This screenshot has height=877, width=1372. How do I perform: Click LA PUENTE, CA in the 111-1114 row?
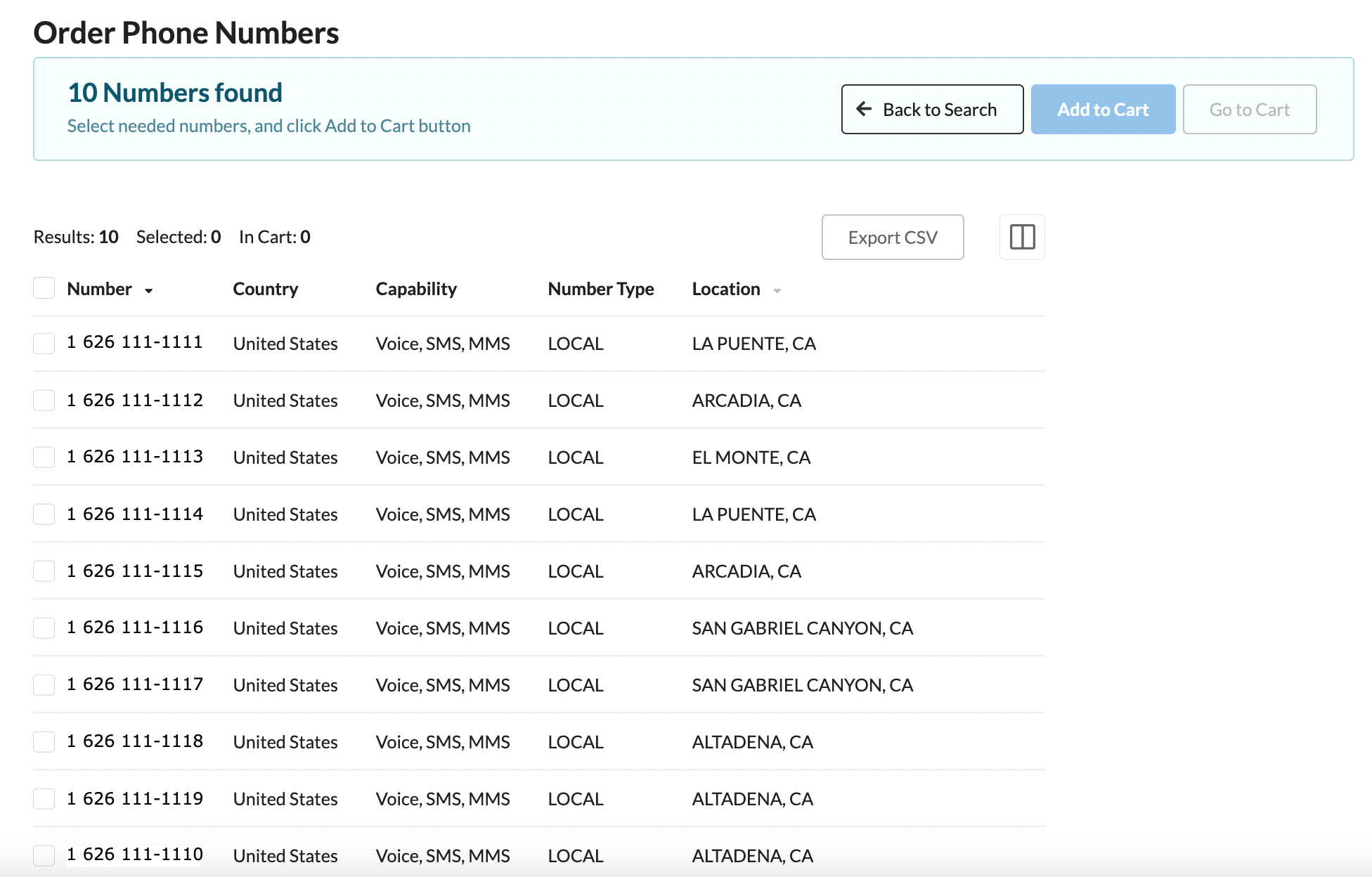click(753, 514)
